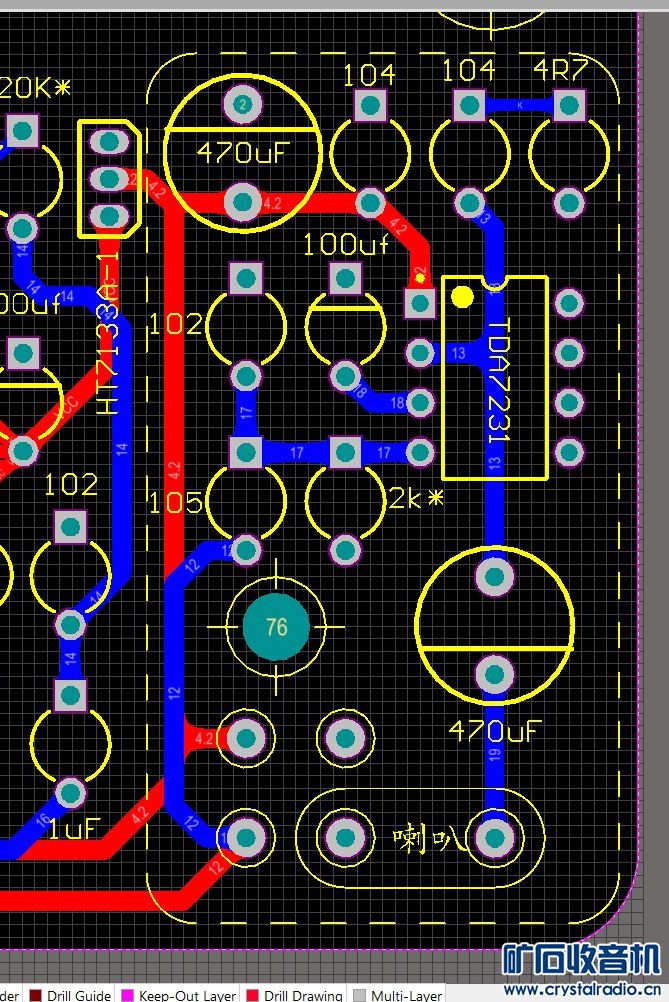669x1002 pixels.
Task: Select the 102 label above the lower-left capacitor
Action: pyautogui.click(x=70, y=485)
